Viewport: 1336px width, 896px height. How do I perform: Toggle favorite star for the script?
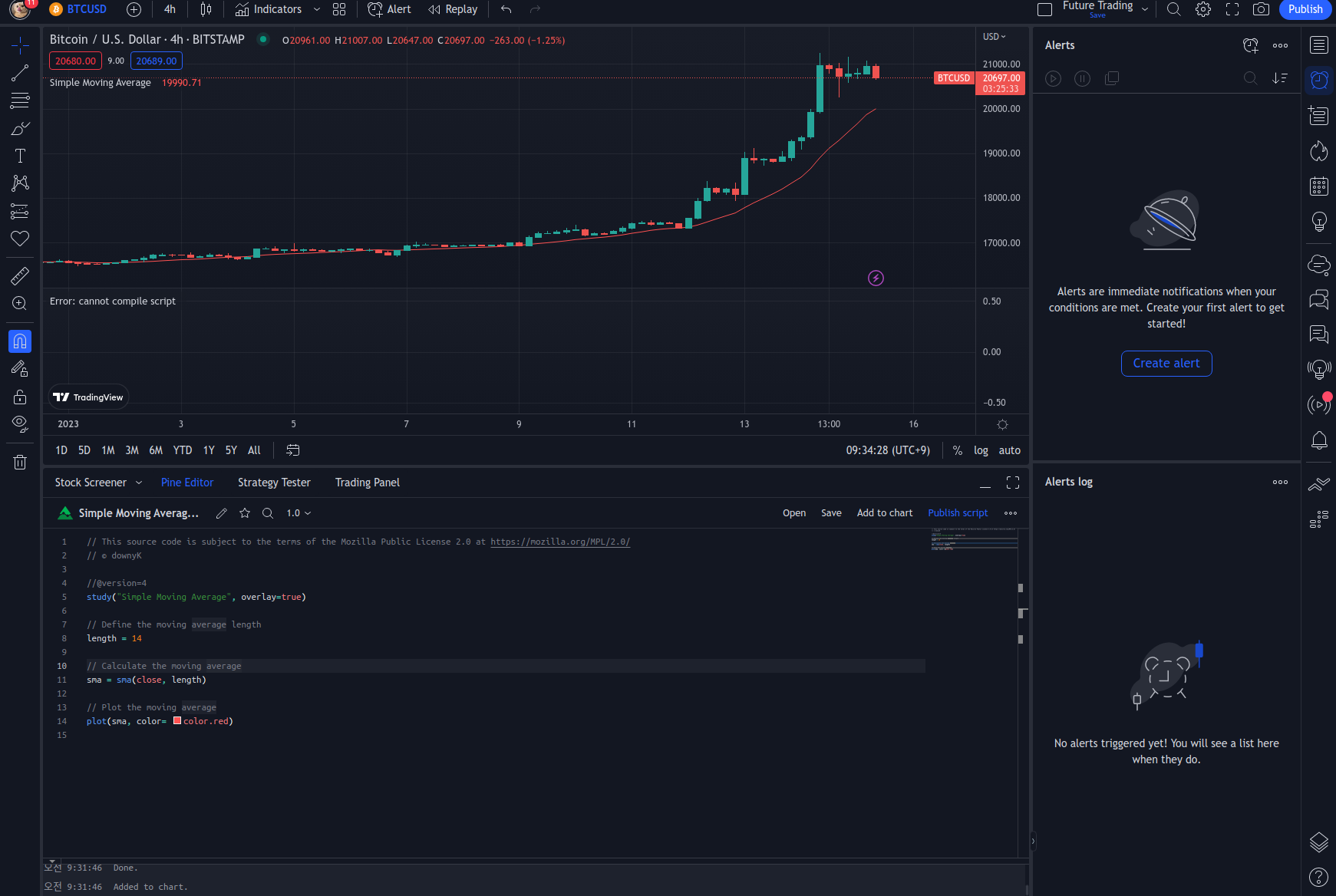tap(245, 513)
